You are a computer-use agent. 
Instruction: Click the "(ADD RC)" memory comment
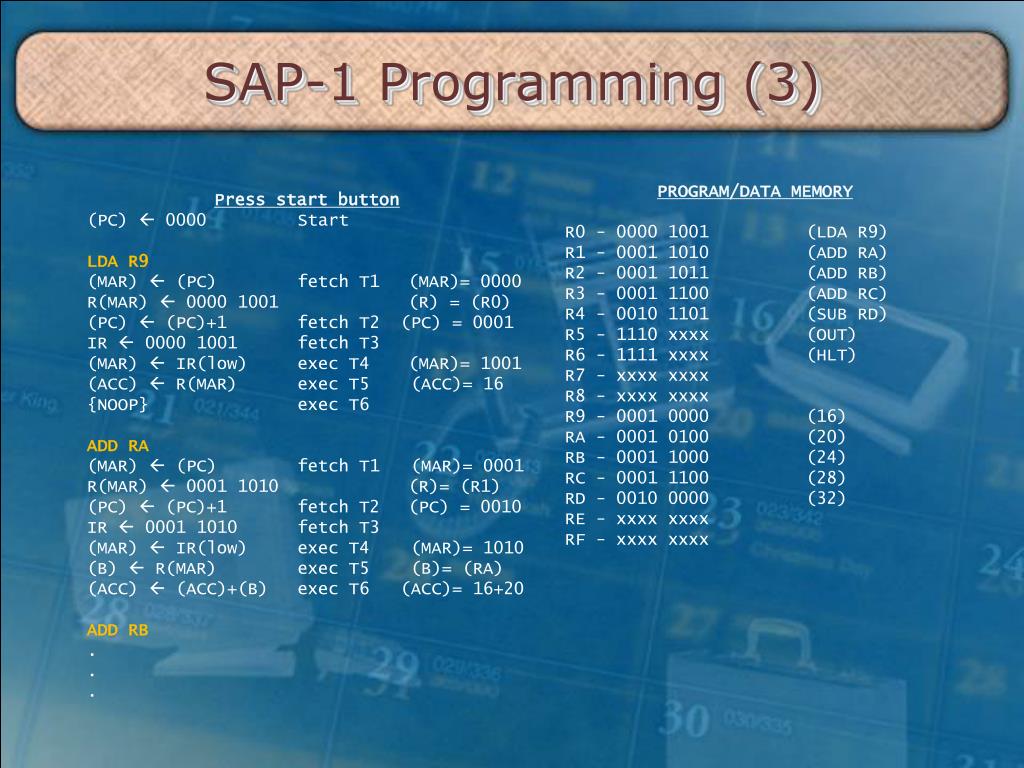point(847,293)
